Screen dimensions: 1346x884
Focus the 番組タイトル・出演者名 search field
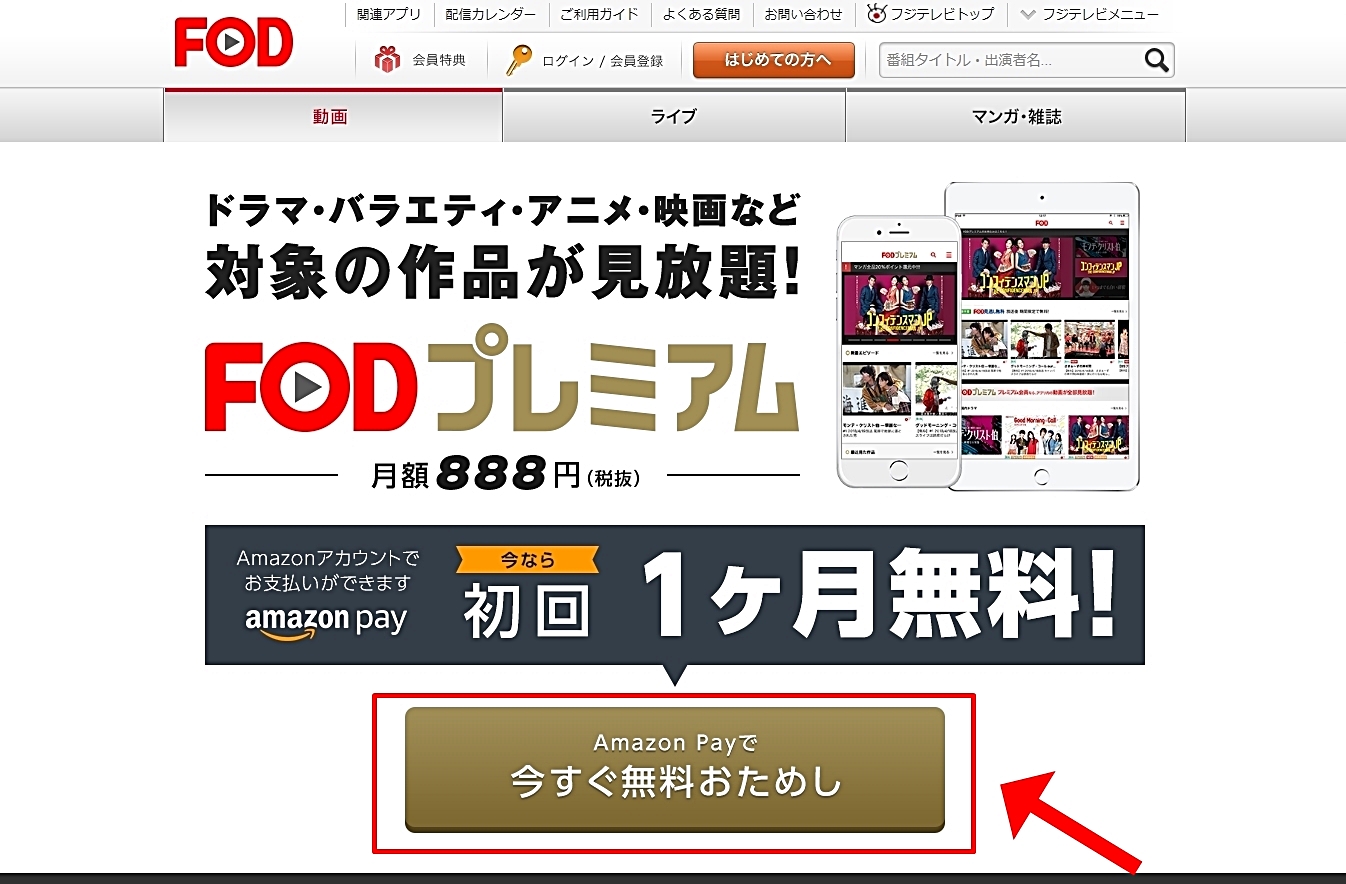pos(1010,60)
